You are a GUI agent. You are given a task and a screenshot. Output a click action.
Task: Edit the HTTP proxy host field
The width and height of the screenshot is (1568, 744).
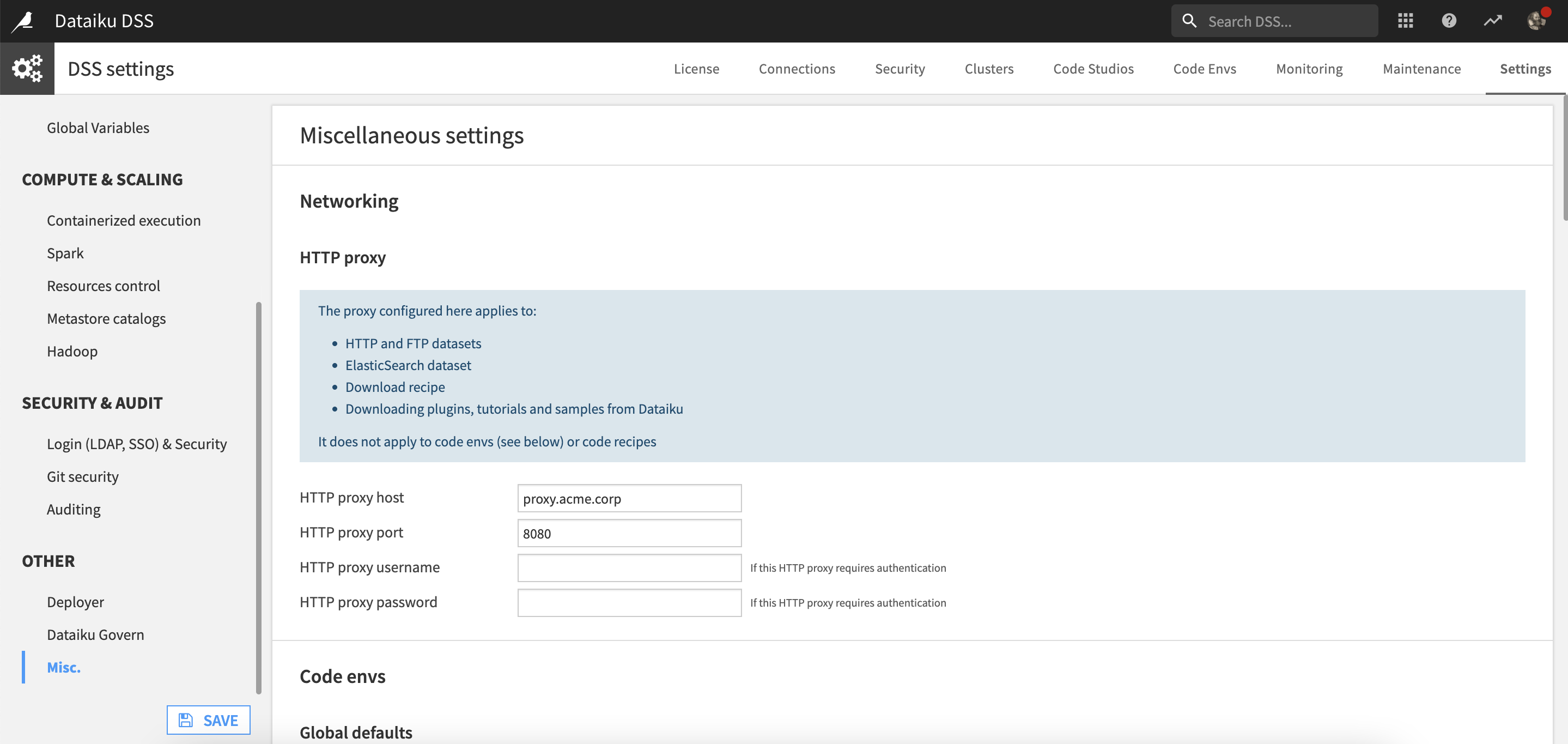click(x=629, y=499)
